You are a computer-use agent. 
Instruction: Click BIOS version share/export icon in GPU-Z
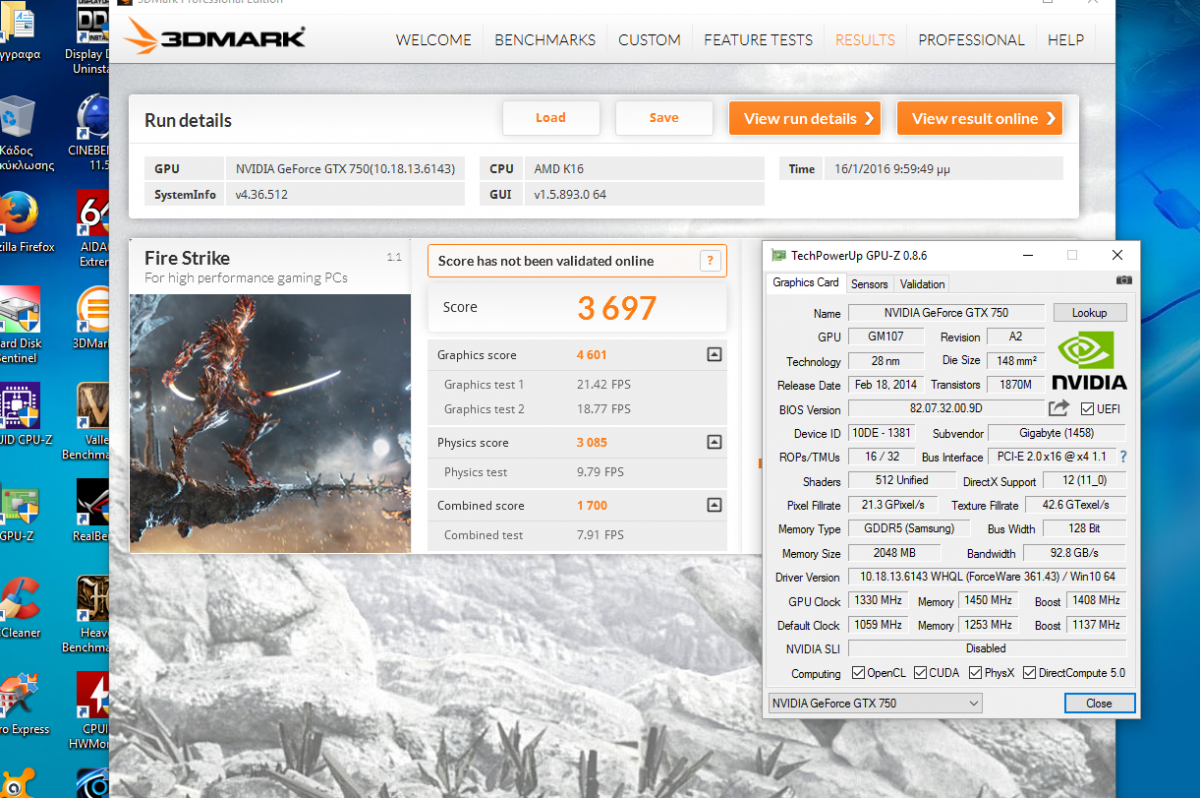click(1058, 408)
